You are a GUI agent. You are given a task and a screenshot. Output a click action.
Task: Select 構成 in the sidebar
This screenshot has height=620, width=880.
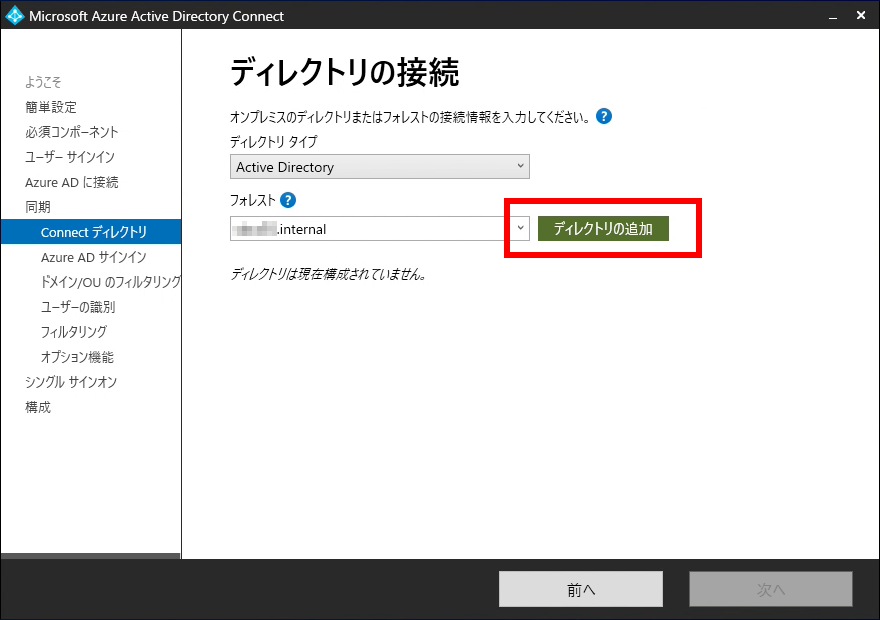[38, 407]
